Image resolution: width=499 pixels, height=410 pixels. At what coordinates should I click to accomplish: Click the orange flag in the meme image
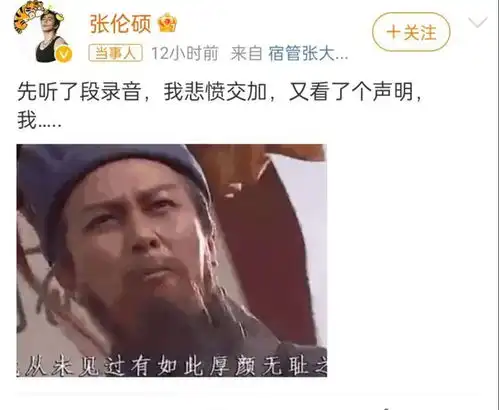(257, 167)
